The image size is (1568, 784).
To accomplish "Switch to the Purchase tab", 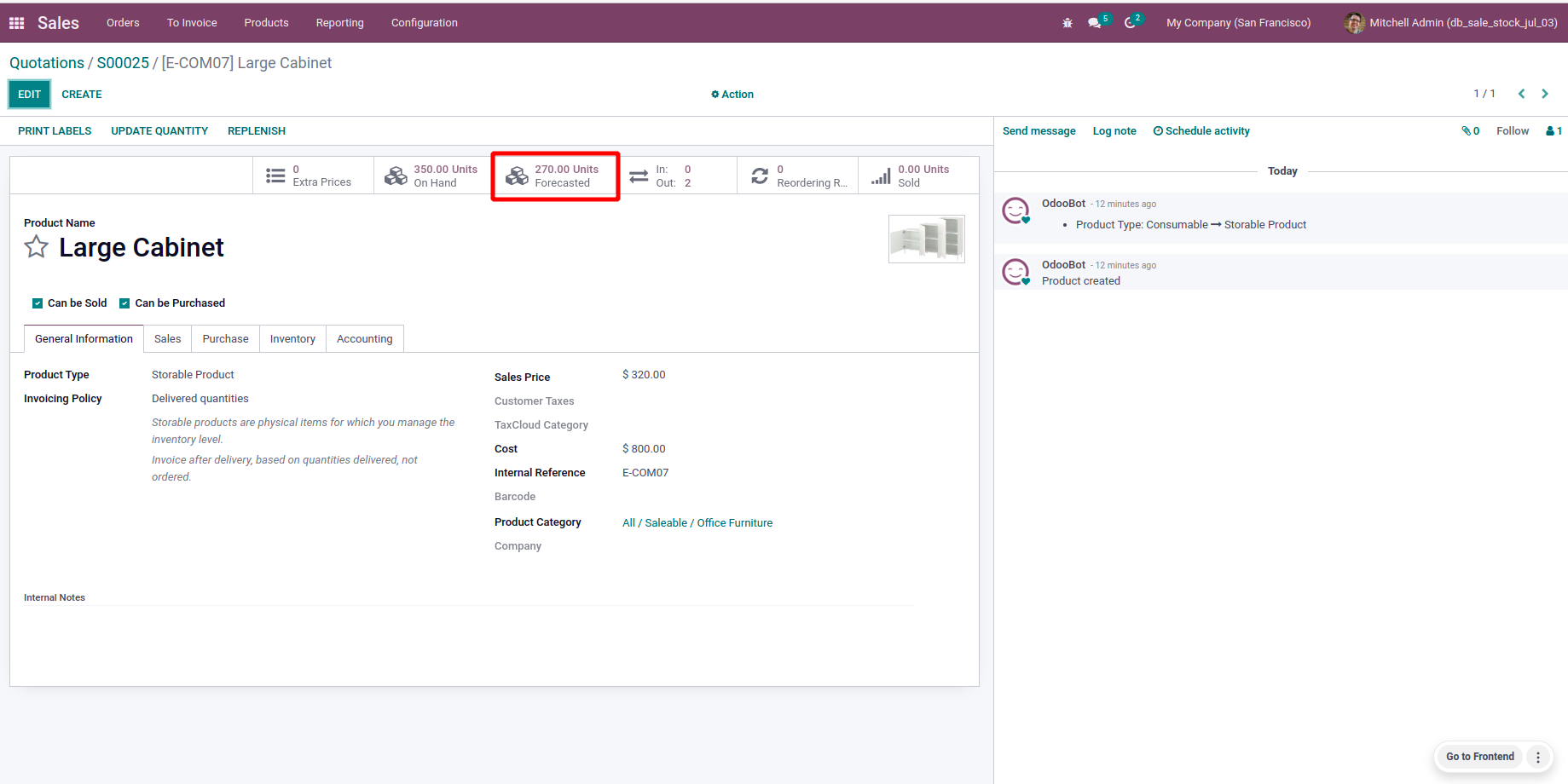I will pyautogui.click(x=225, y=339).
